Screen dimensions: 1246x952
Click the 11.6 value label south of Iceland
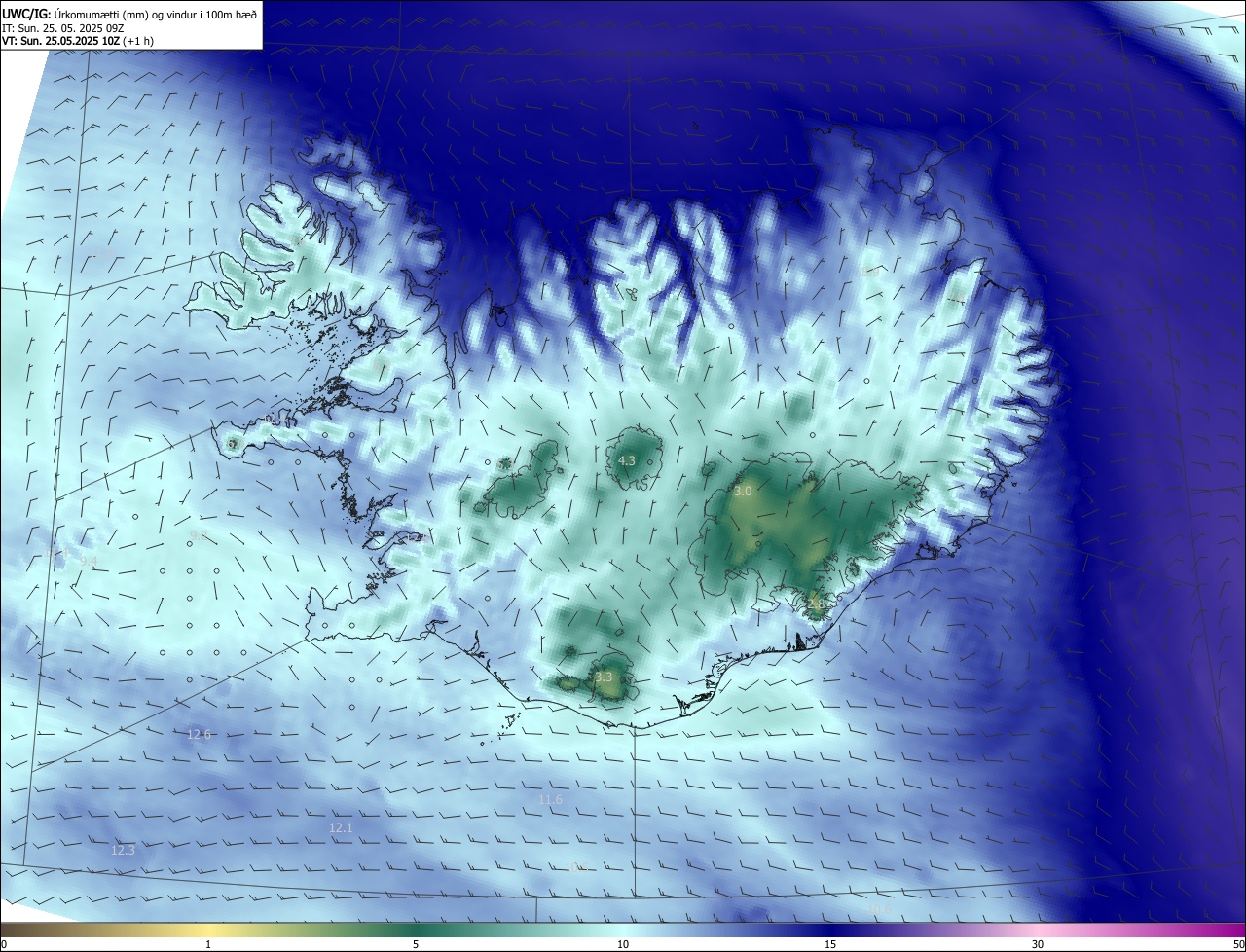coord(550,799)
